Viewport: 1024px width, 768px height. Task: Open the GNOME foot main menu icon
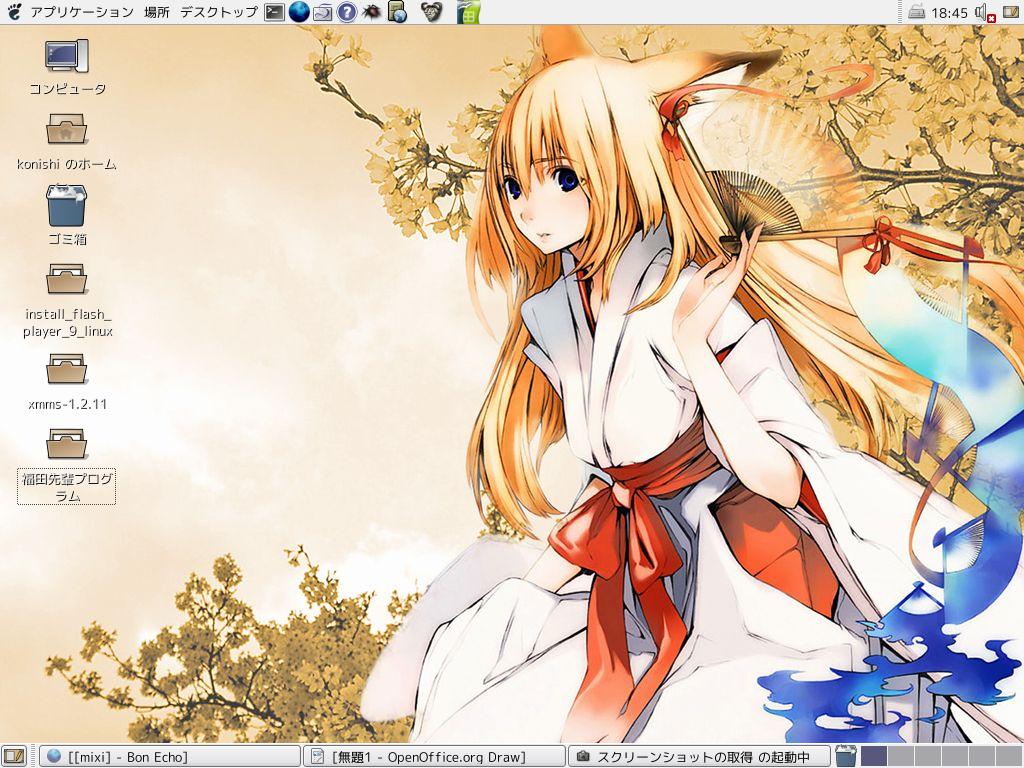[13, 12]
